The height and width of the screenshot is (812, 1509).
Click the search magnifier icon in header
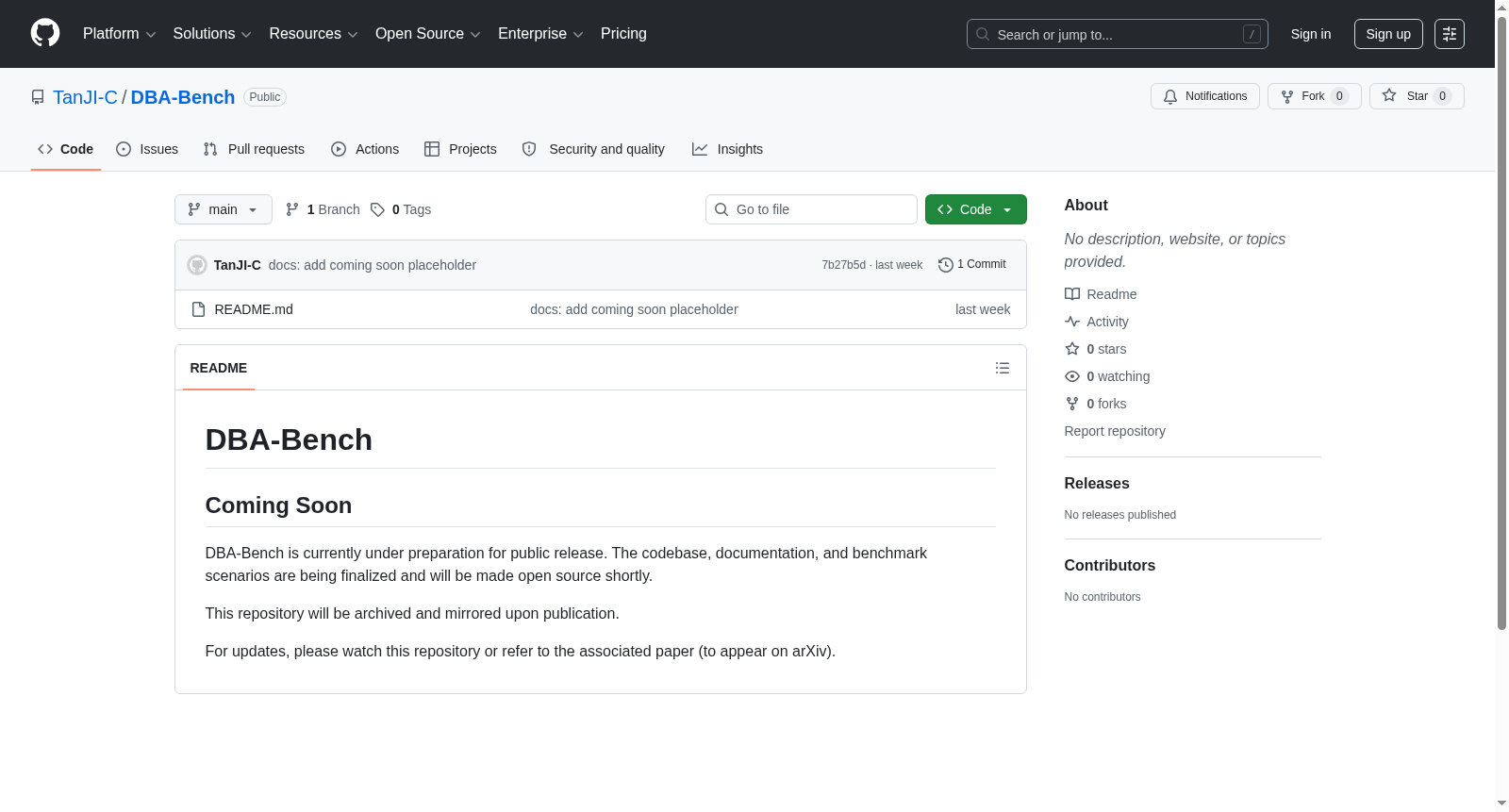[983, 34]
